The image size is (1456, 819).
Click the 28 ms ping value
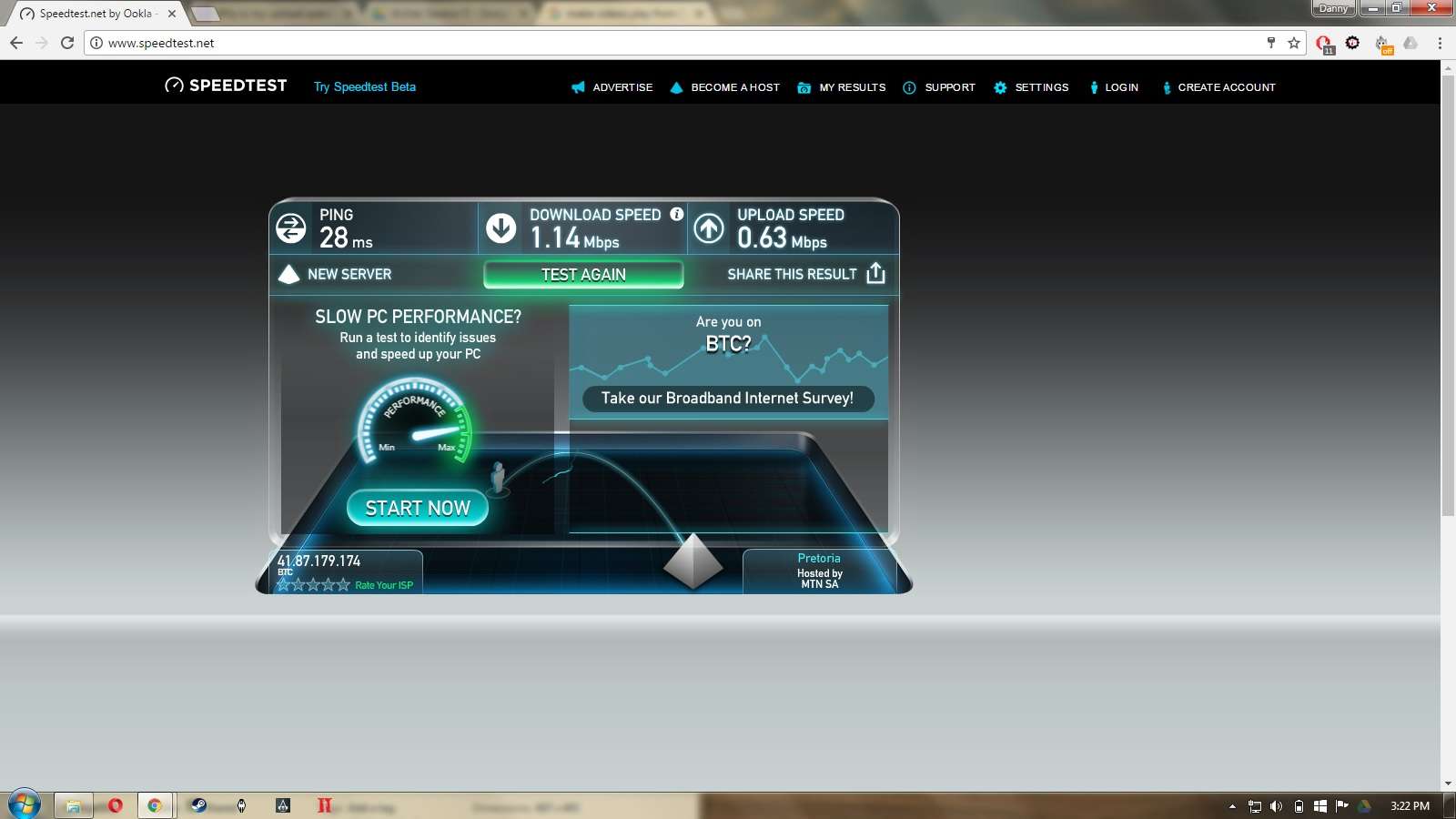coord(346,238)
